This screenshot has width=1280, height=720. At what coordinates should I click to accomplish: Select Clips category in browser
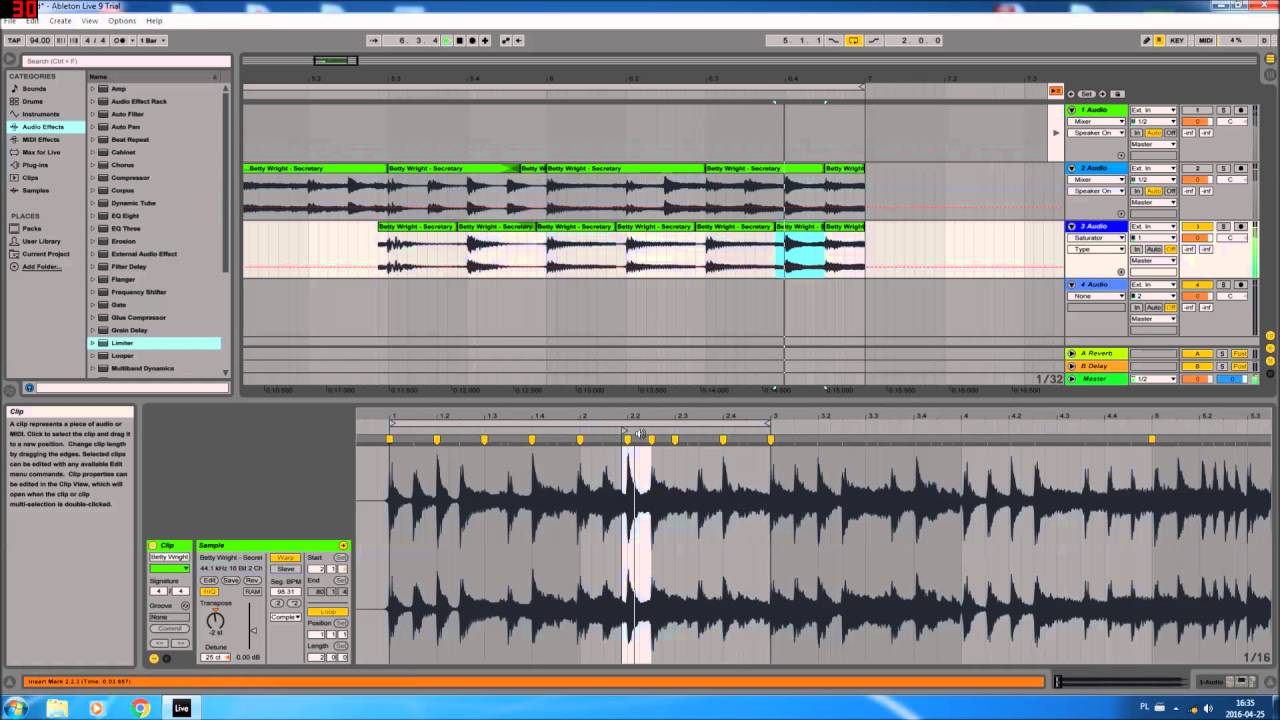click(30, 178)
